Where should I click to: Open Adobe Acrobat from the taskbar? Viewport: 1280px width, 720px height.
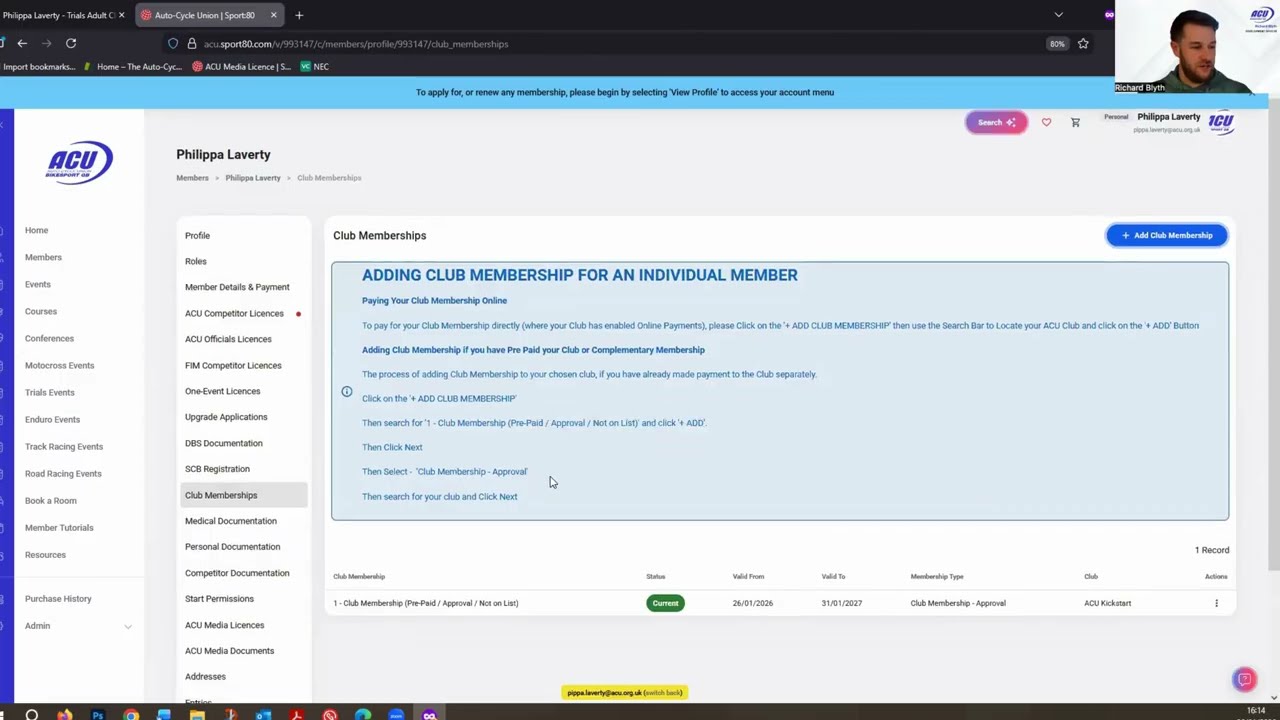coord(296,715)
